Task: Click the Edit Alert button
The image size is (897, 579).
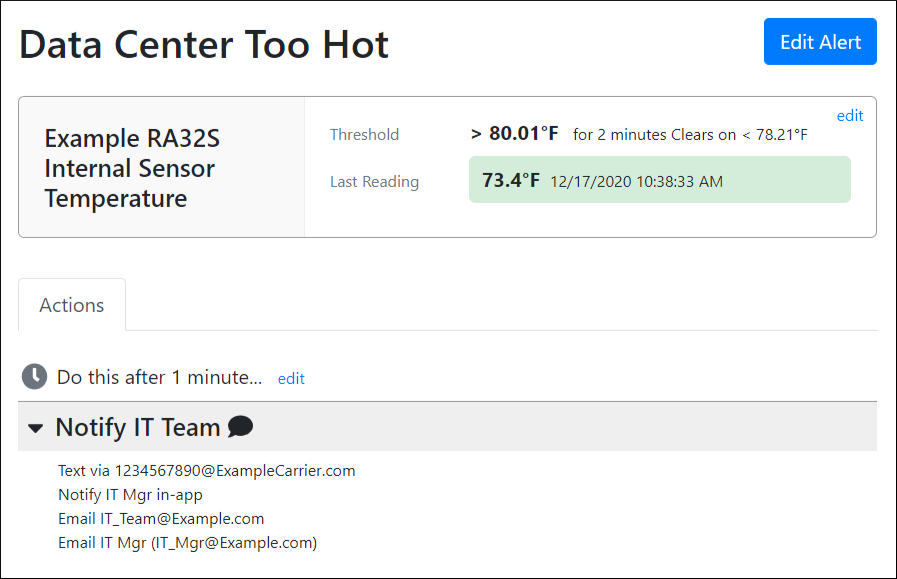Action: [x=819, y=42]
